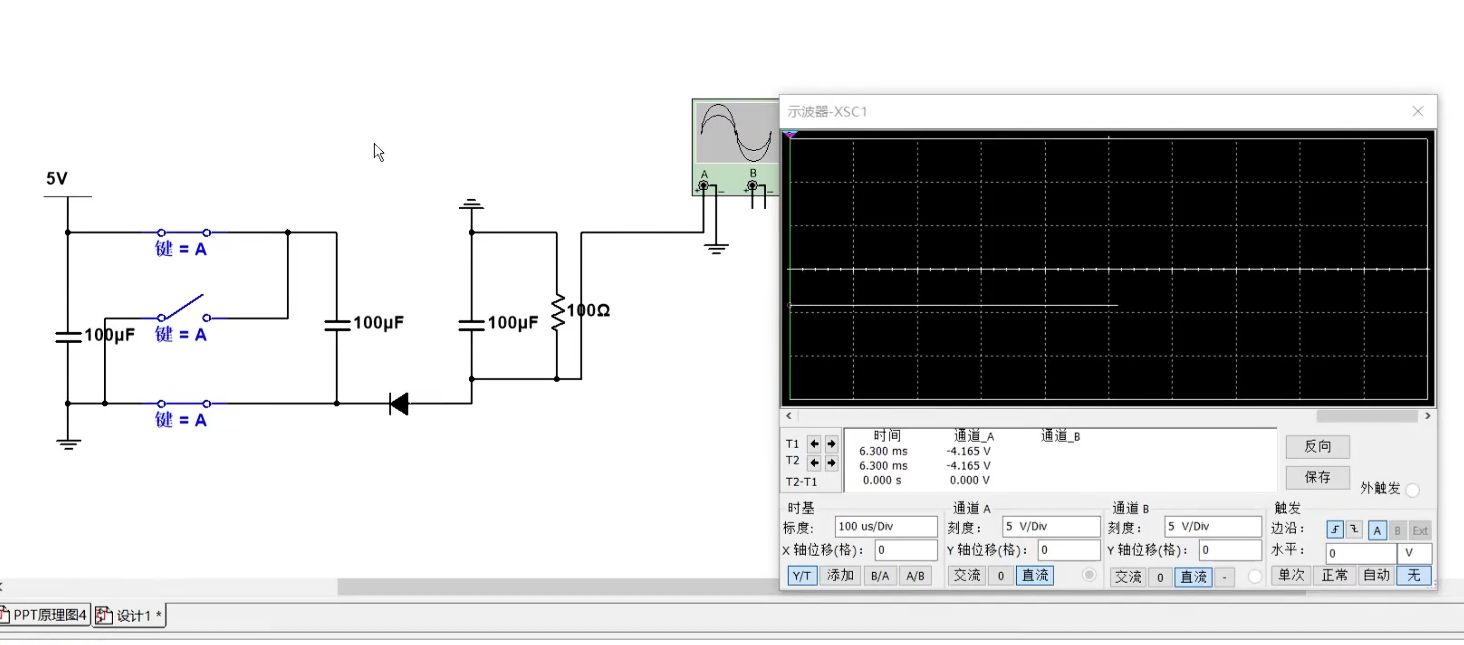Set trigger mode to 正常
The image size is (1464, 645).
(1334, 575)
